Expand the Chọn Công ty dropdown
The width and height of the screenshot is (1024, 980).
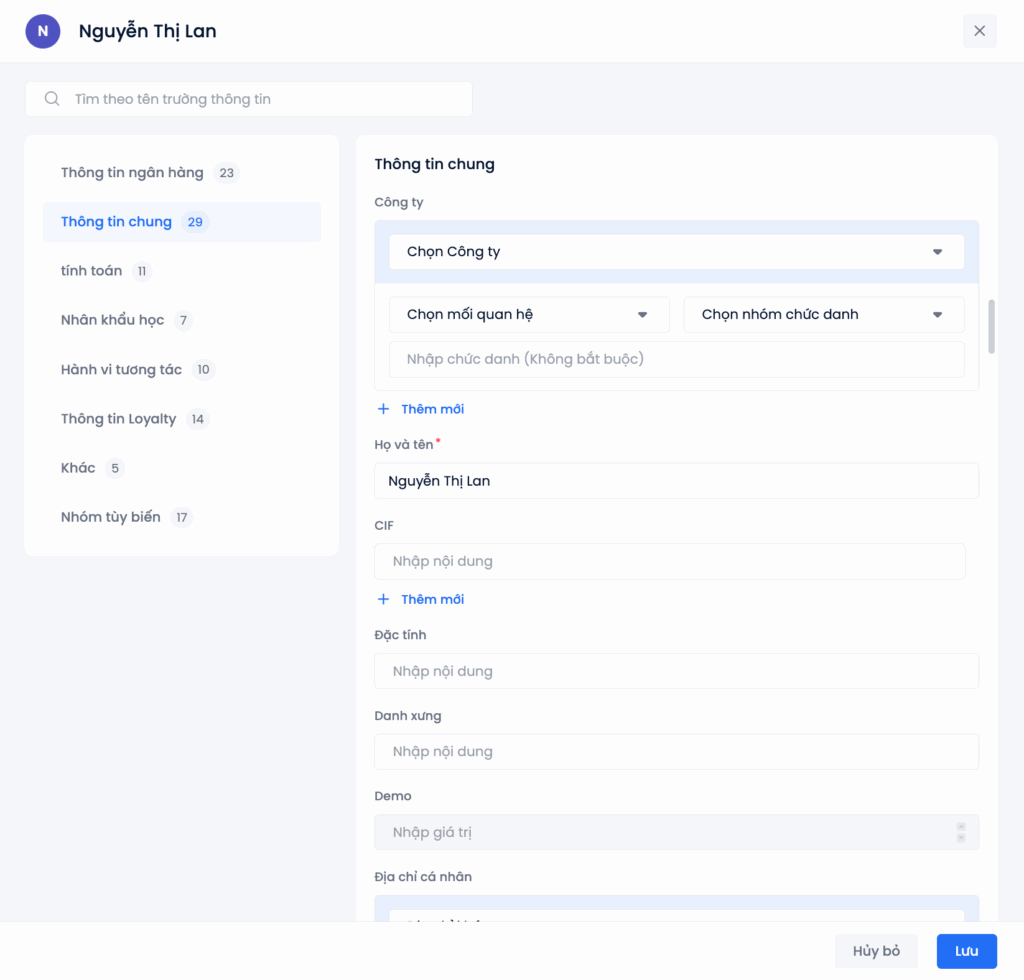coord(676,251)
